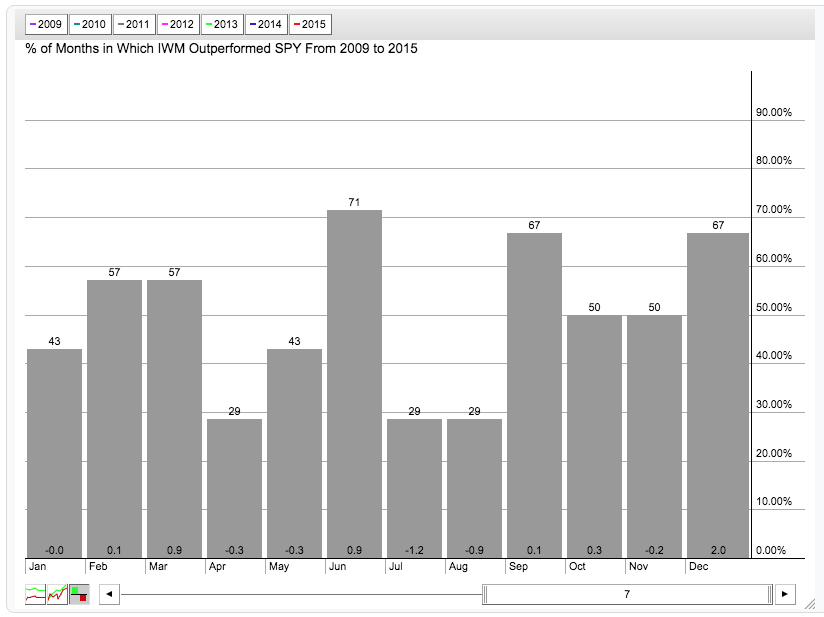The height and width of the screenshot is (617, 824).
Task: Click the right arrow of the year slider
Action: point(785,594)
